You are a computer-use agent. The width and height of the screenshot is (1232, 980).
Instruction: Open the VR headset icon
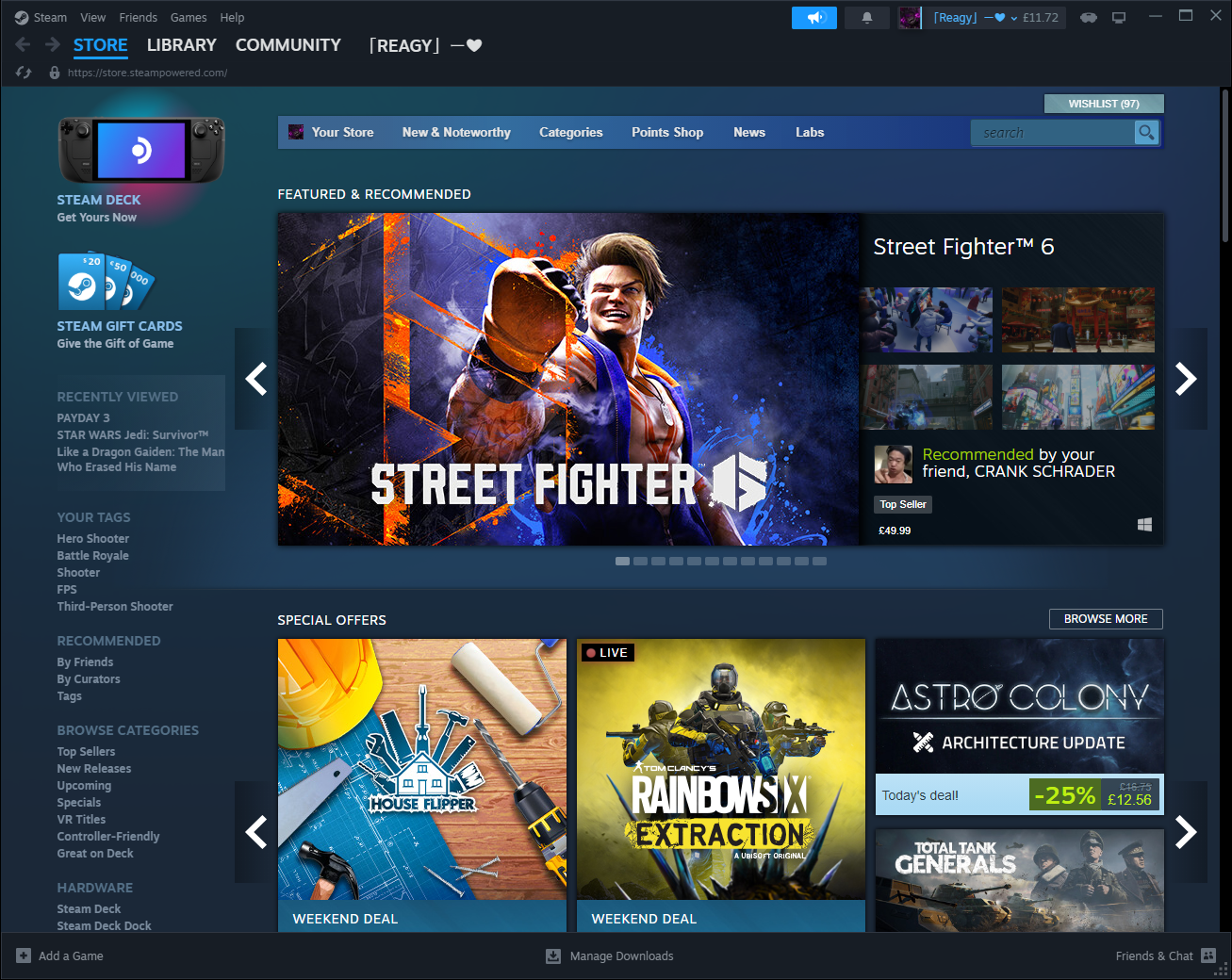click(x=1088, y=17)
